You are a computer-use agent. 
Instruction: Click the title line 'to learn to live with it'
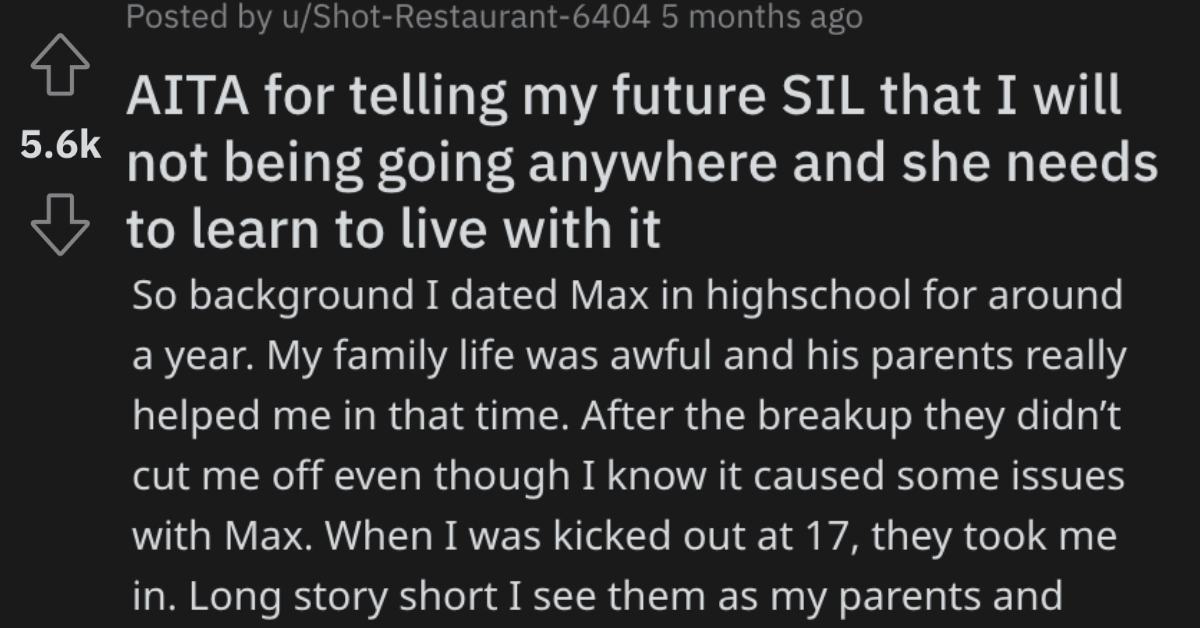point(393,228)
